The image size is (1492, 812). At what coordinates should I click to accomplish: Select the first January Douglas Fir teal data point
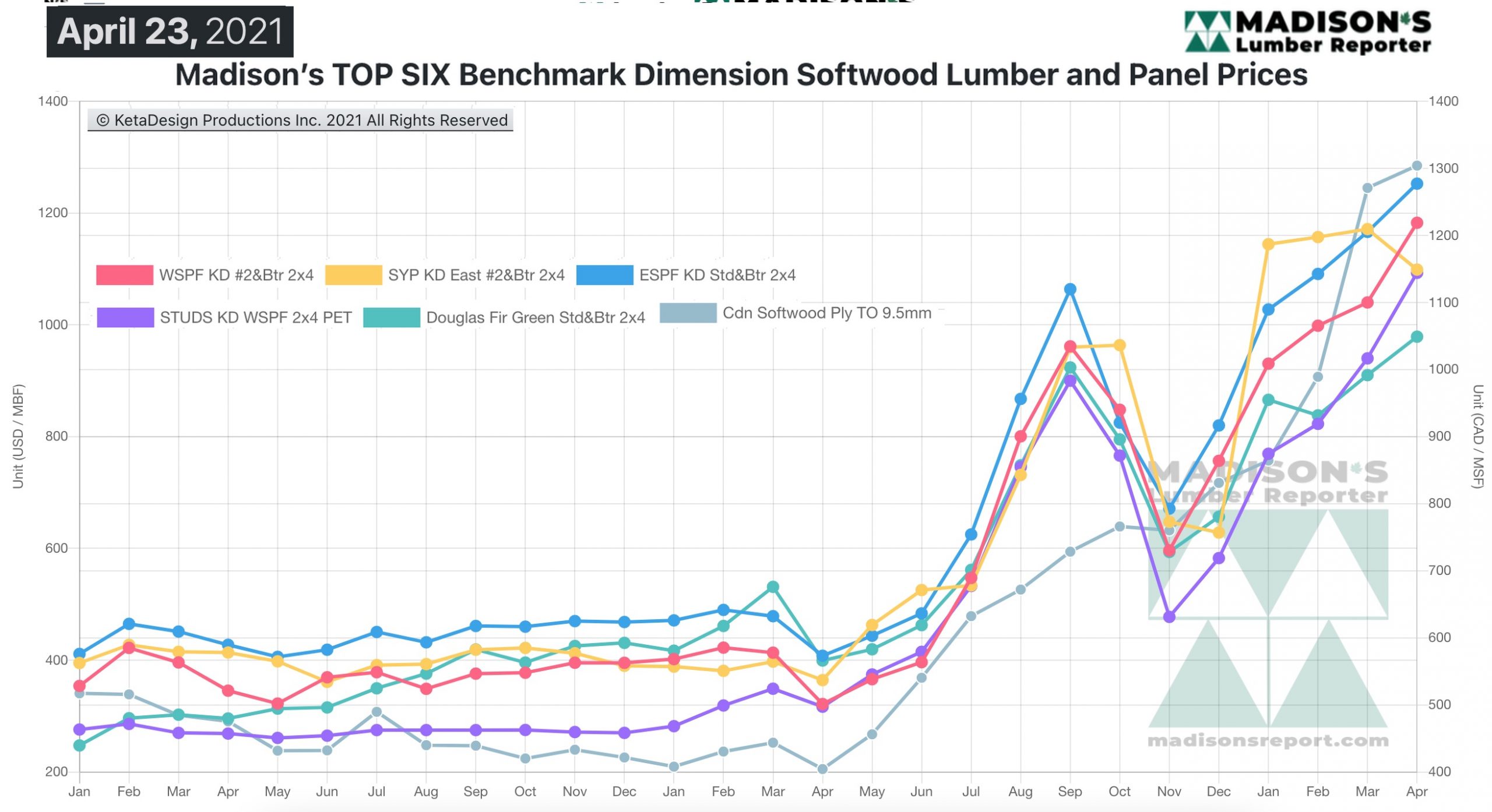click(x=80, y=746)
